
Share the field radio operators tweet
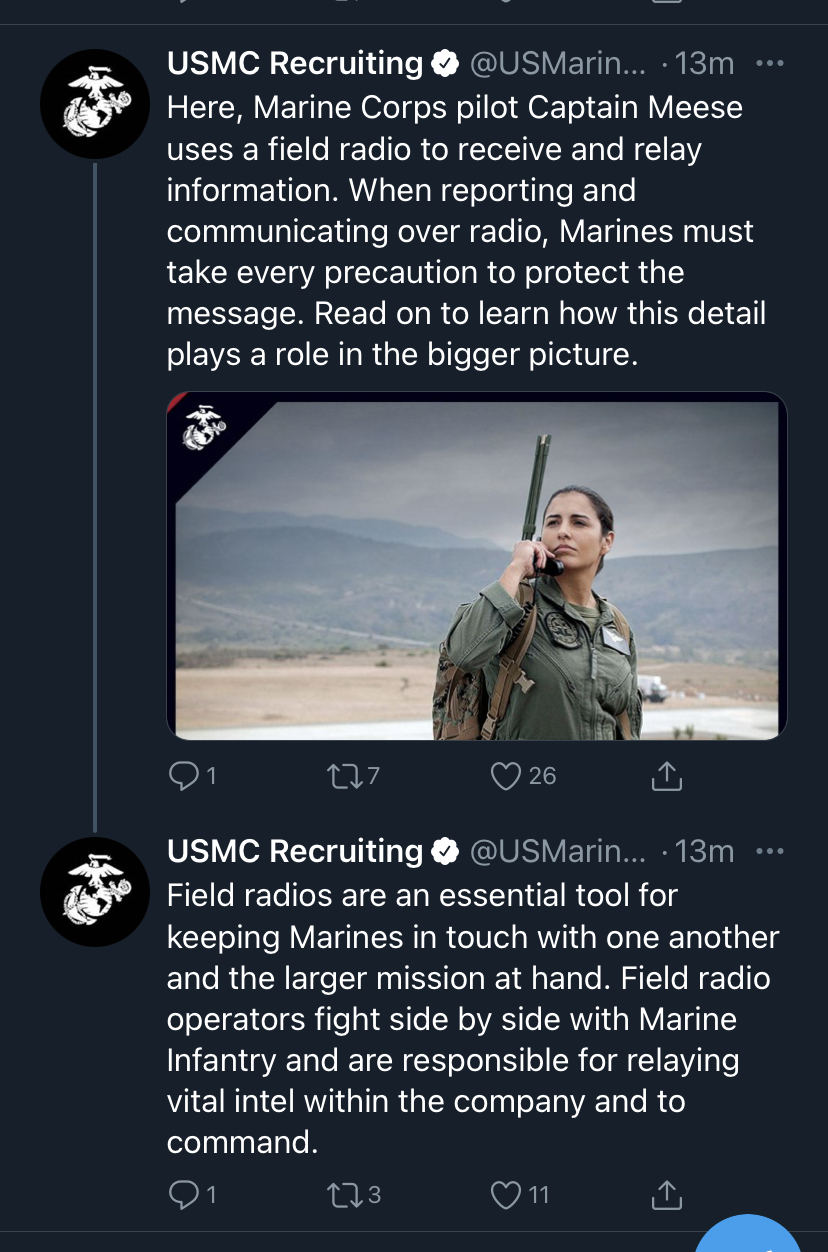click(x=666, y=1194)
